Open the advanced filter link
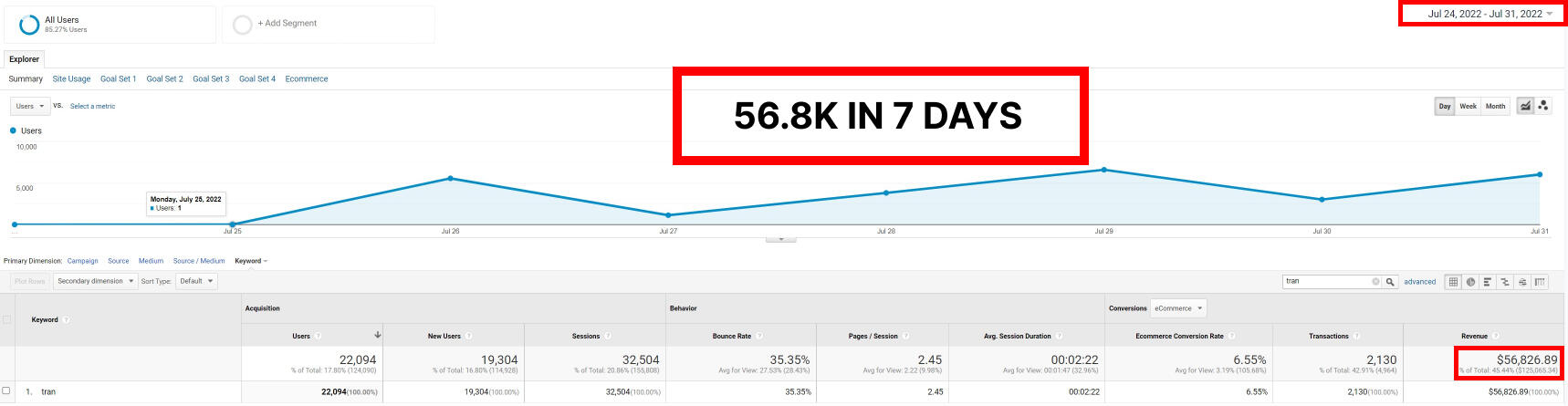Viewport: 1568px width, 406px height. pos(1419,282)
